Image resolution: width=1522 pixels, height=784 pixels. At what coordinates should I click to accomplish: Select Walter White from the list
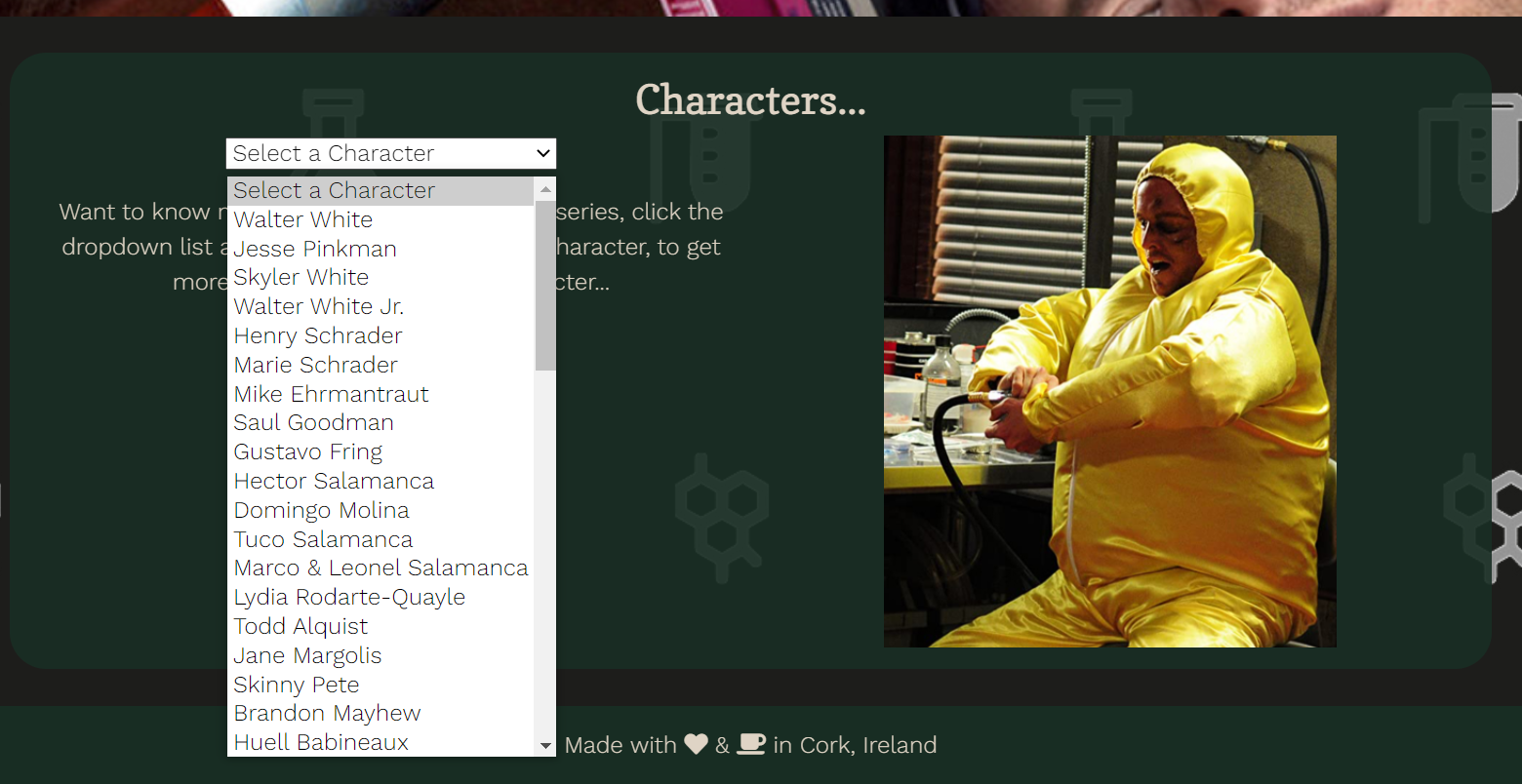click(381, 220)
